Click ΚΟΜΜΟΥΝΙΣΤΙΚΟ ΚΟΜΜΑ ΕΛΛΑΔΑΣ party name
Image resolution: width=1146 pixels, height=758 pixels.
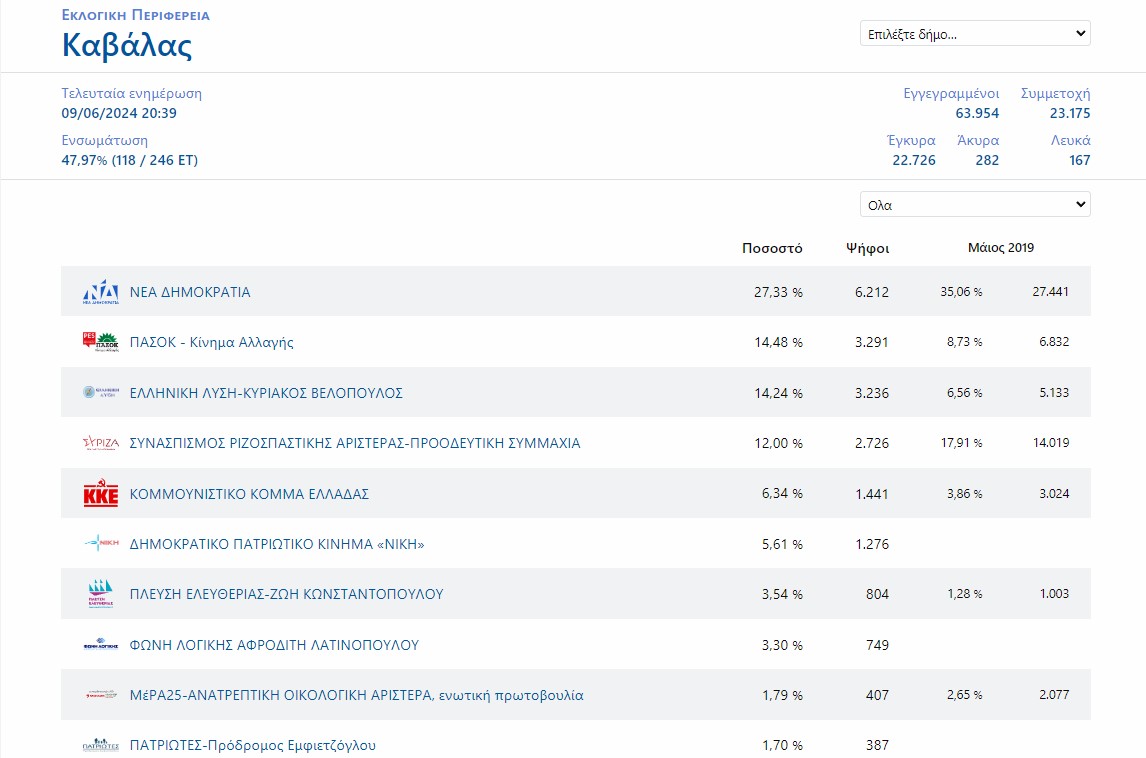[249, 494]
